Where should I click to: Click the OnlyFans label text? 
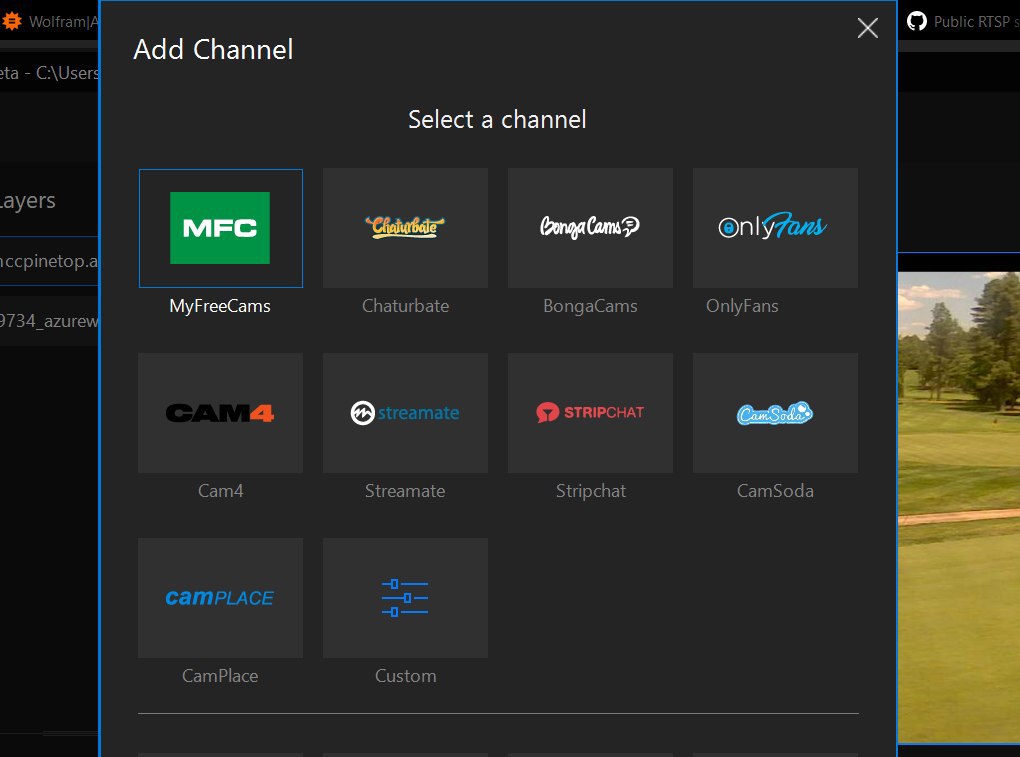[x=742, y=306]
